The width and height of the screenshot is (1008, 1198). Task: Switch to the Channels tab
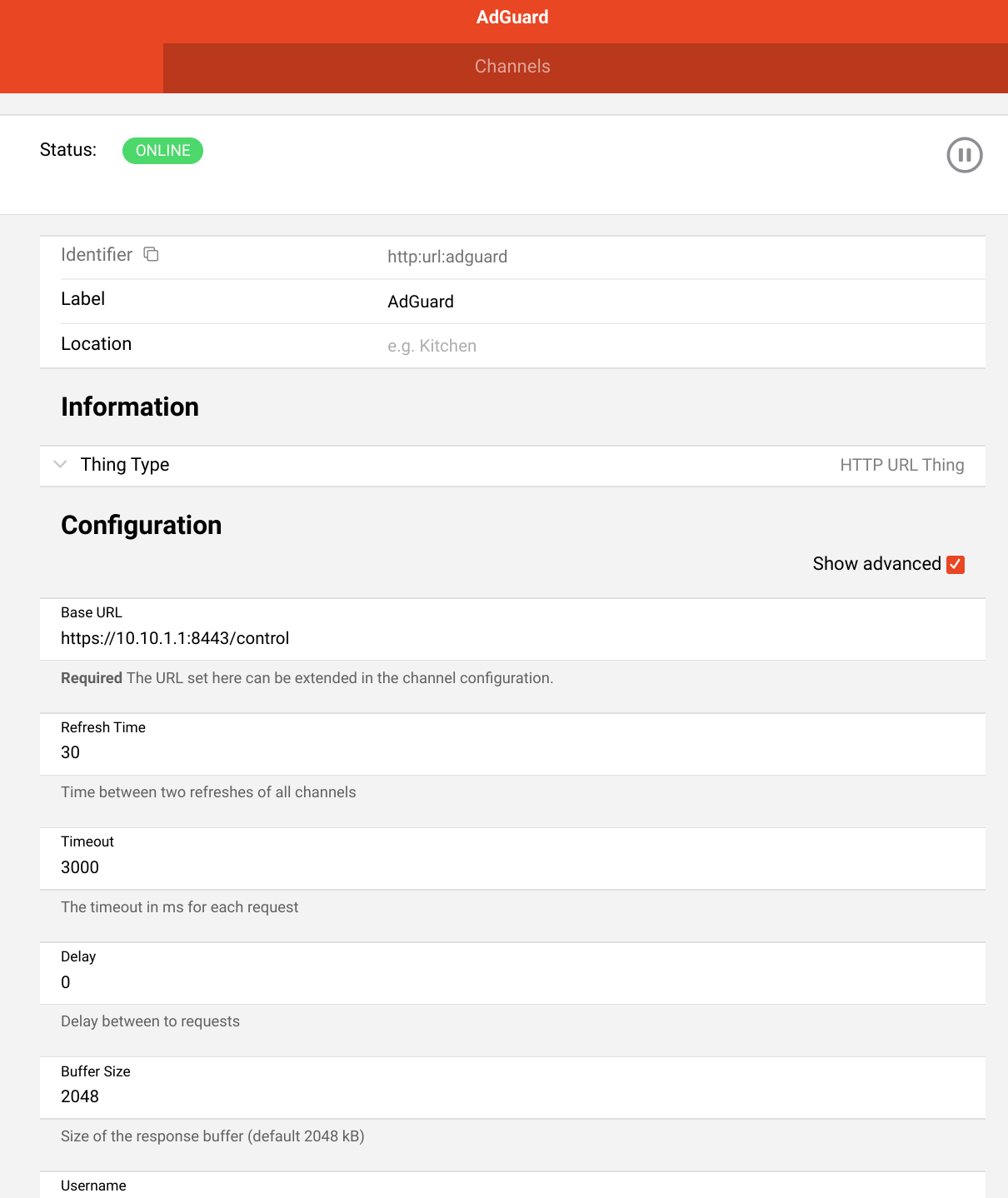point(512,67)
